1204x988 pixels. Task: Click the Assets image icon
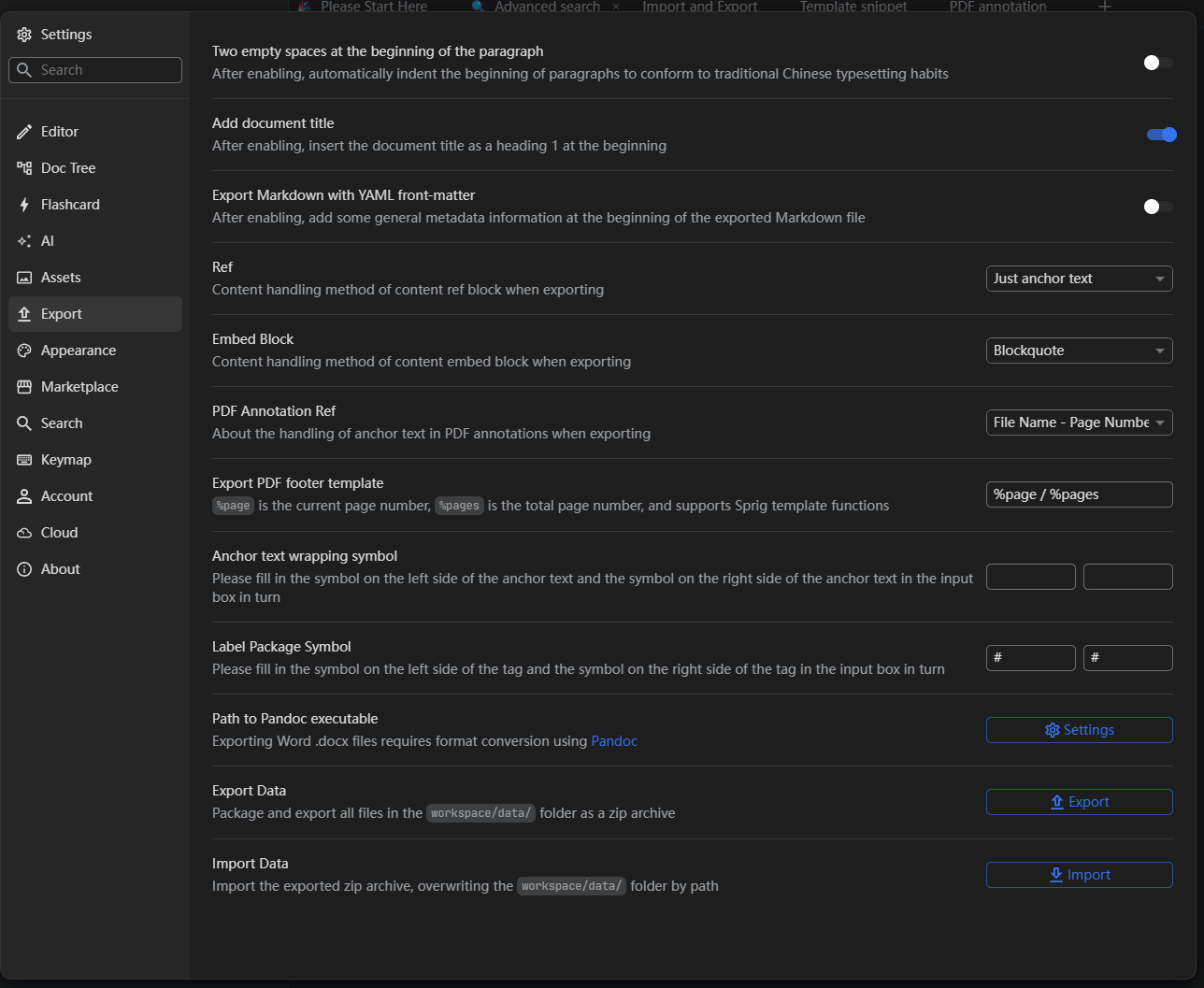pyautogui.click(x=24, y=278)
